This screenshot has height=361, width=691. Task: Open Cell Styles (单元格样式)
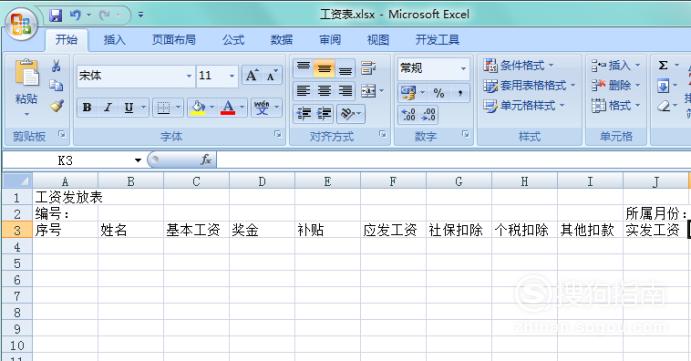pyautogui.click(x=524, y=105)
